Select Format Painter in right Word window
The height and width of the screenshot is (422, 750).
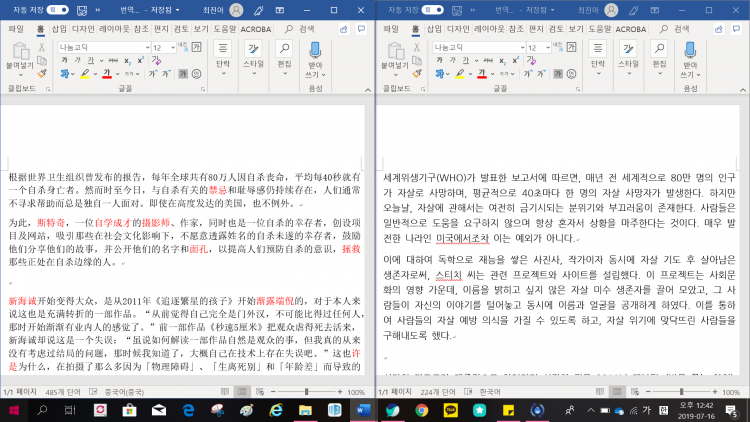click(417, 74)
